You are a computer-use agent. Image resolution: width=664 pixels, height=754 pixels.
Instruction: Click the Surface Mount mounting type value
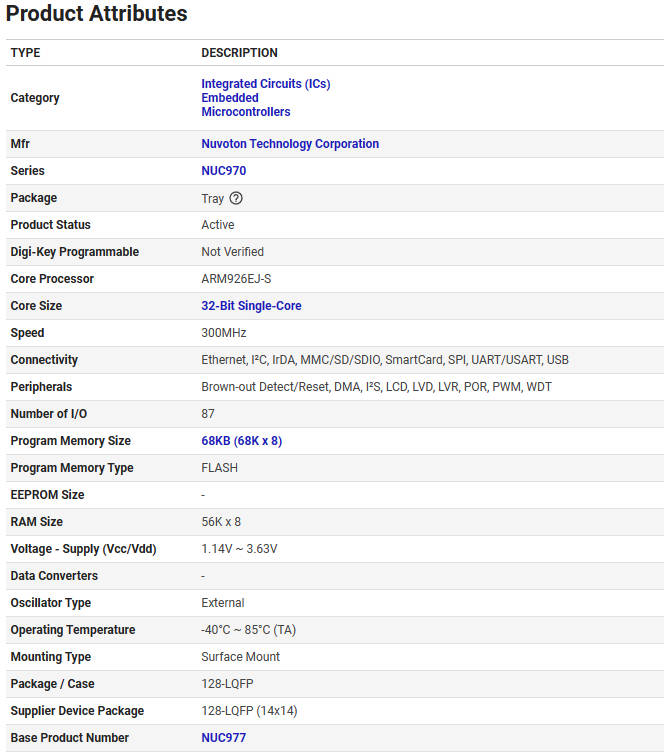[240, 657]
